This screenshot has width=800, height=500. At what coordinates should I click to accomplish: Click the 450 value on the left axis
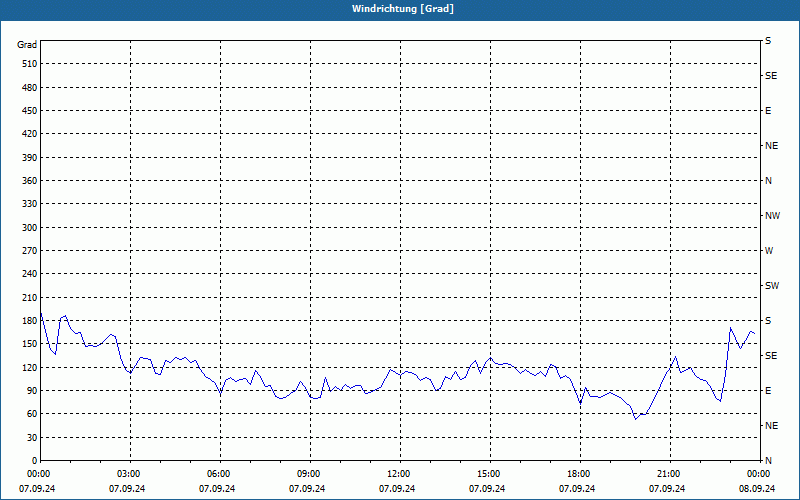click(30, 111)
